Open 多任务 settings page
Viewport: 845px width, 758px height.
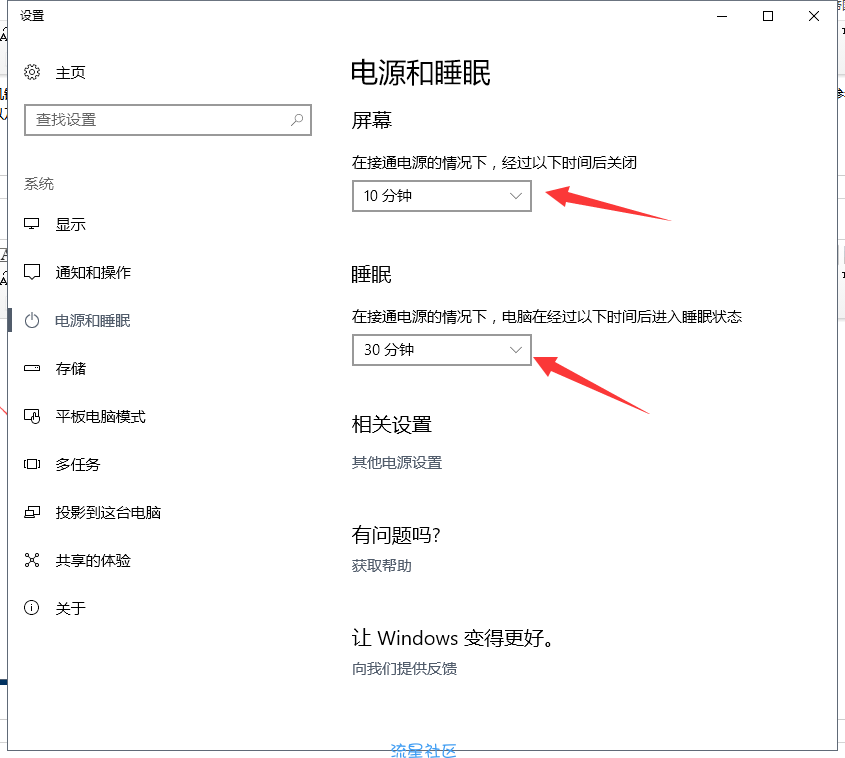(78, 464)
